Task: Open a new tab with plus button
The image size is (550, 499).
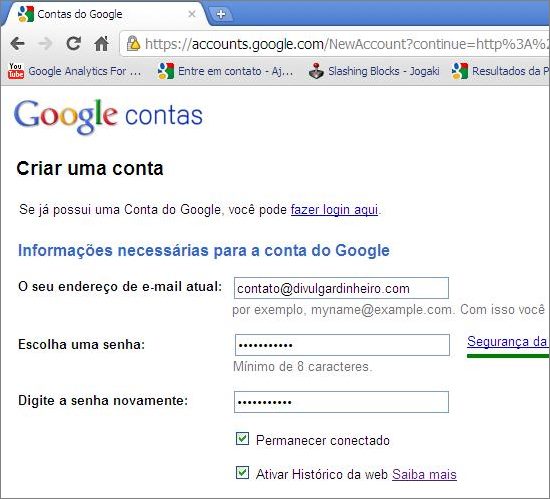Action: 221,14
